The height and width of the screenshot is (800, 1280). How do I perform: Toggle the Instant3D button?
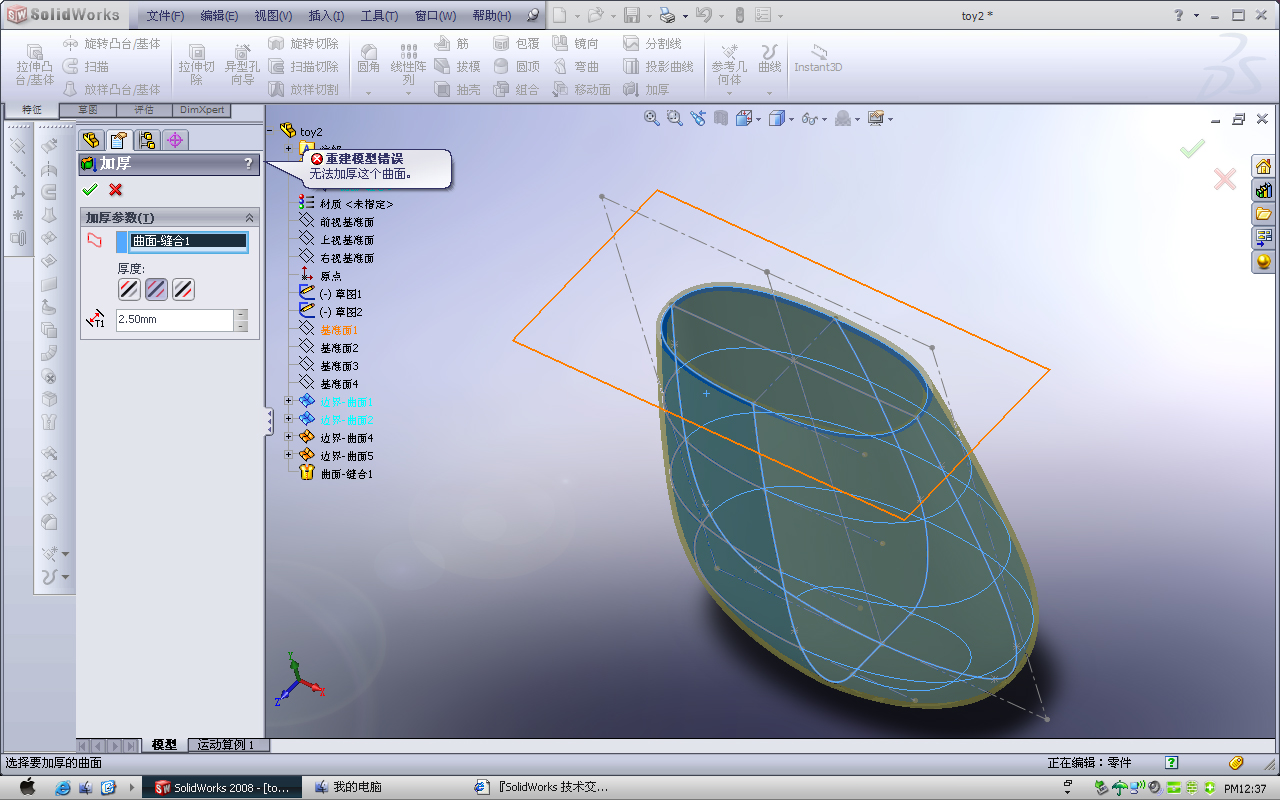click(x=819, y=58)
